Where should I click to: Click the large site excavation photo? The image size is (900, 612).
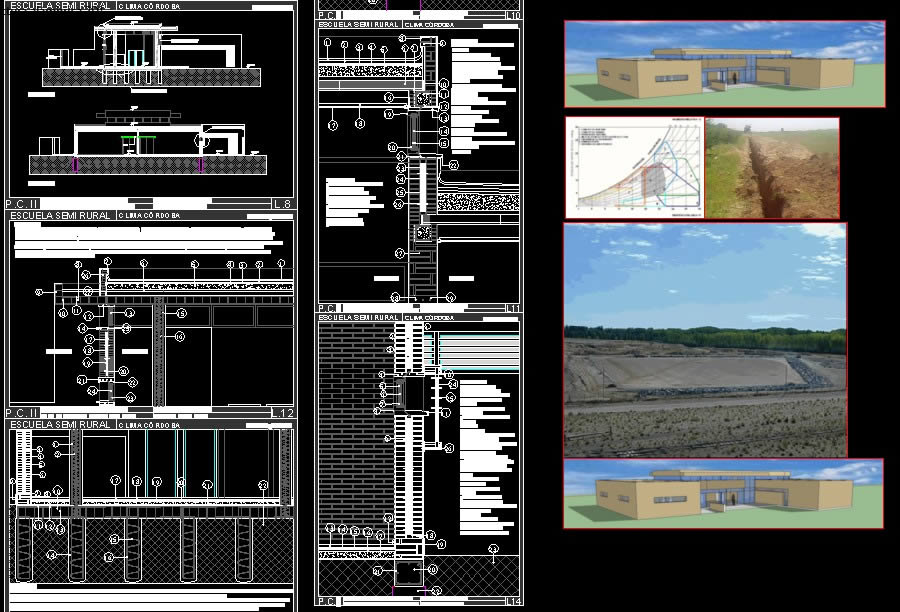[705, 340]
